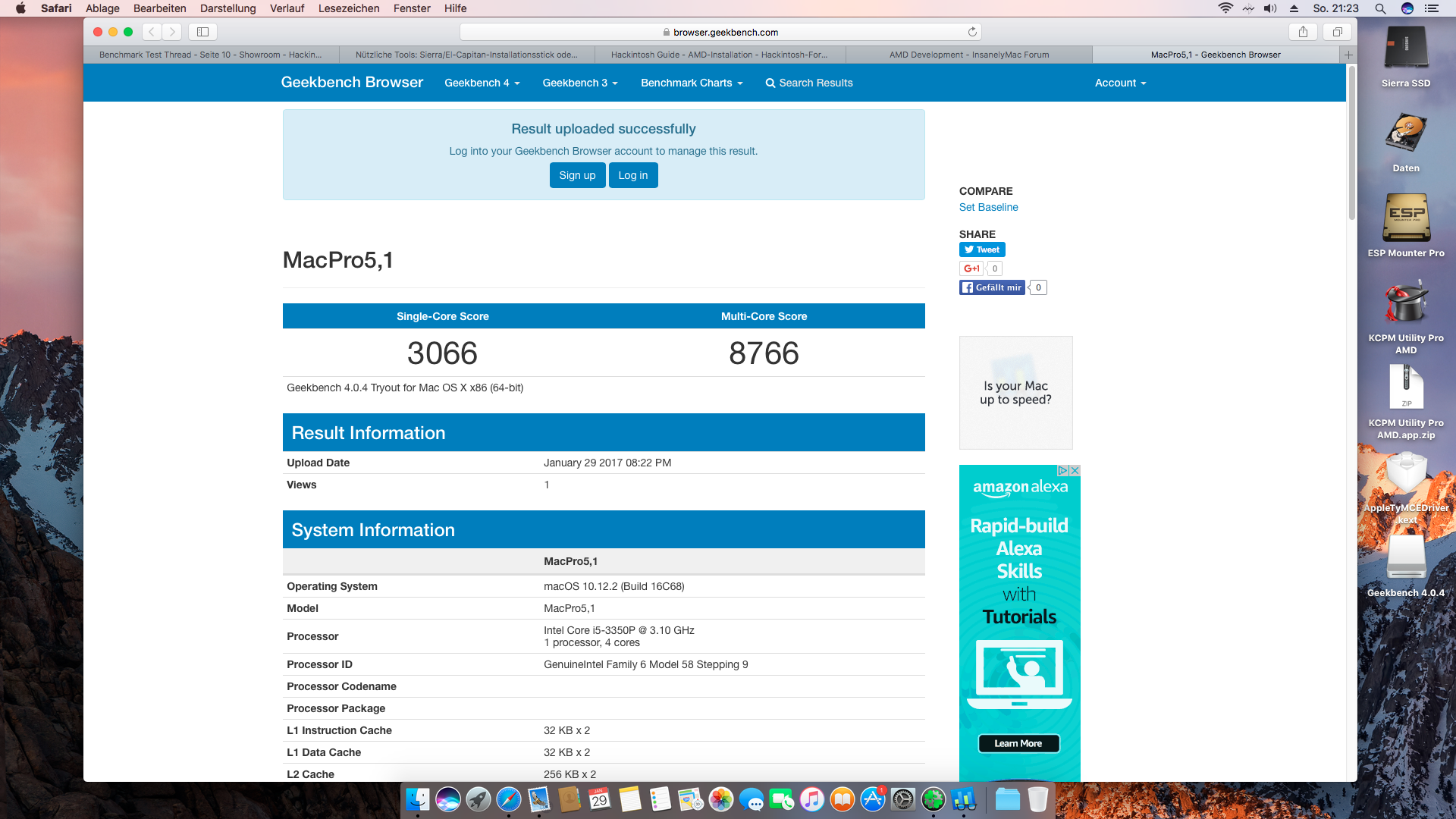1456x819 pixels.
Task: Switch to the AMD Development InsanelyMac tab
Action: [x=968, y=55]
